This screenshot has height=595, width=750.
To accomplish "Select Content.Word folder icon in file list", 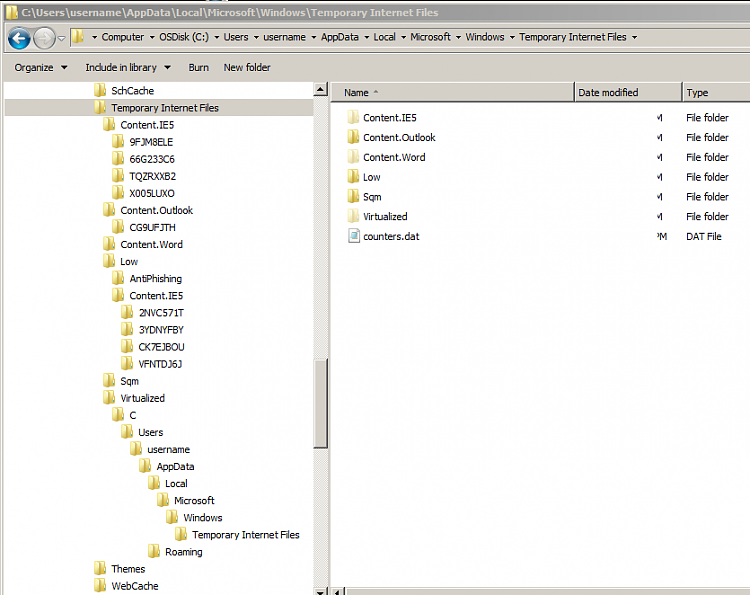I will tap(353, 157).
